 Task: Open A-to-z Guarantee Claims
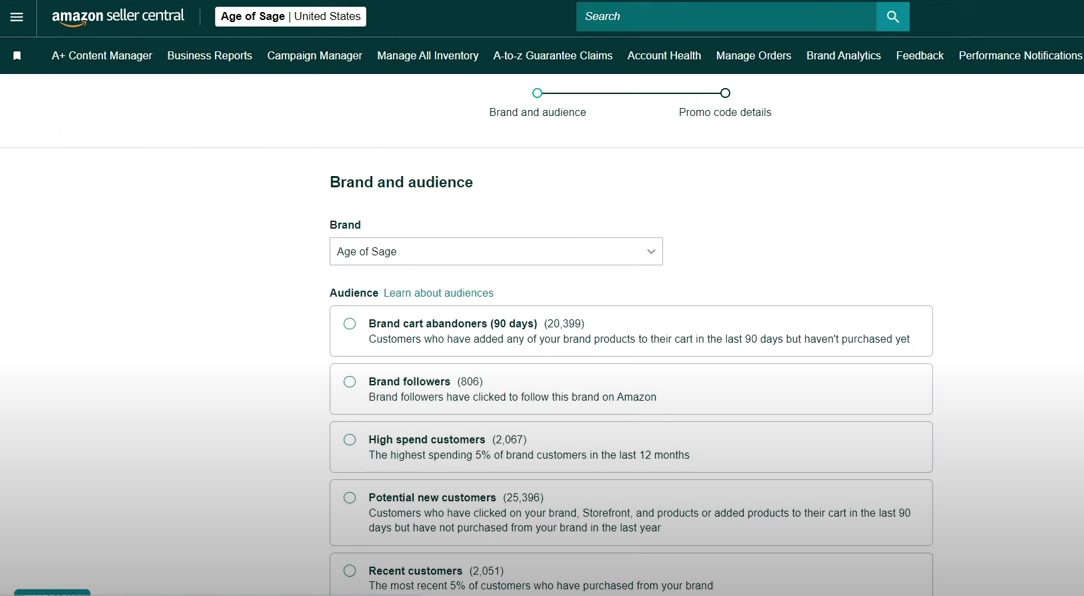point(552,55)
